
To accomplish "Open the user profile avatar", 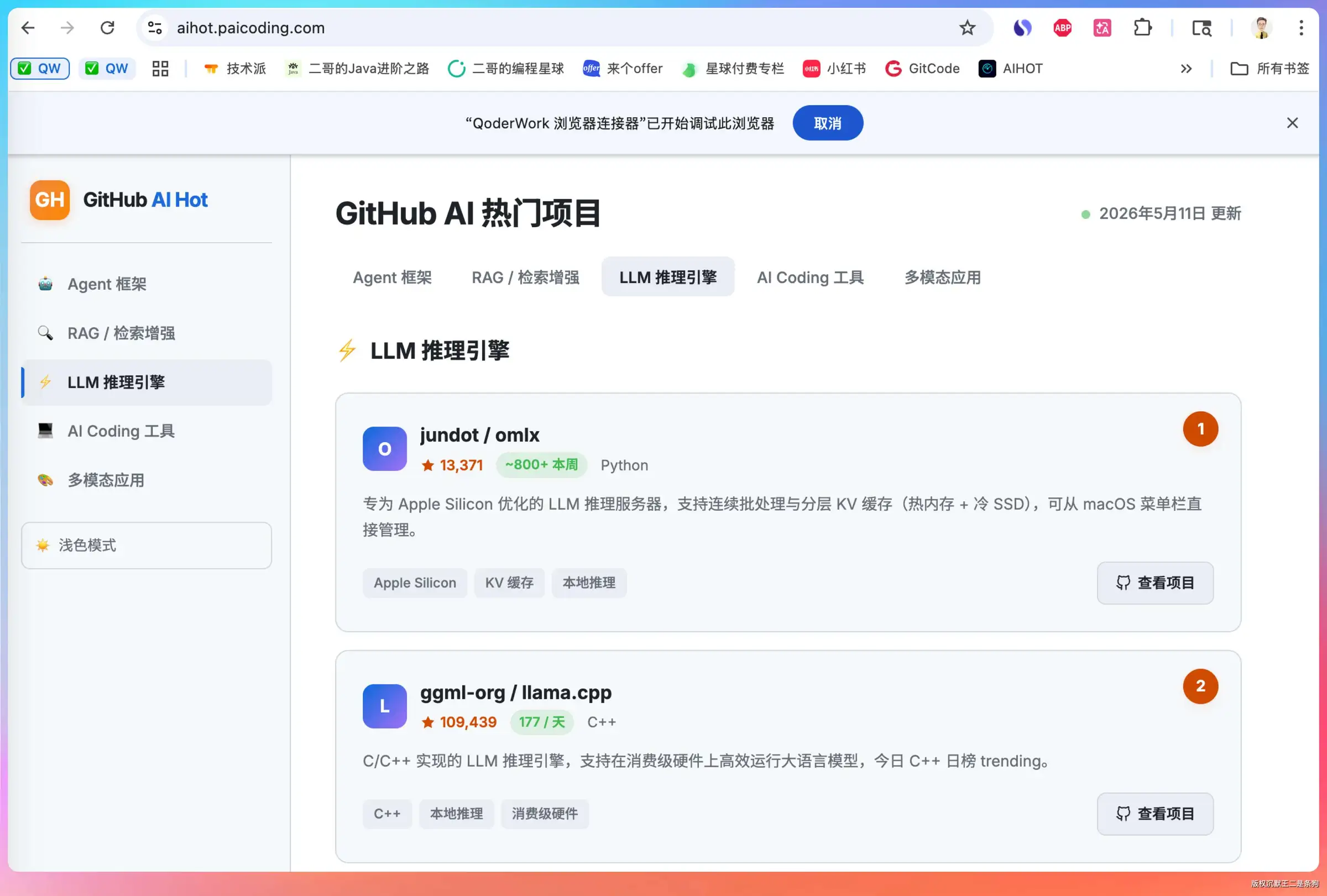I will tap(1261, 28).
